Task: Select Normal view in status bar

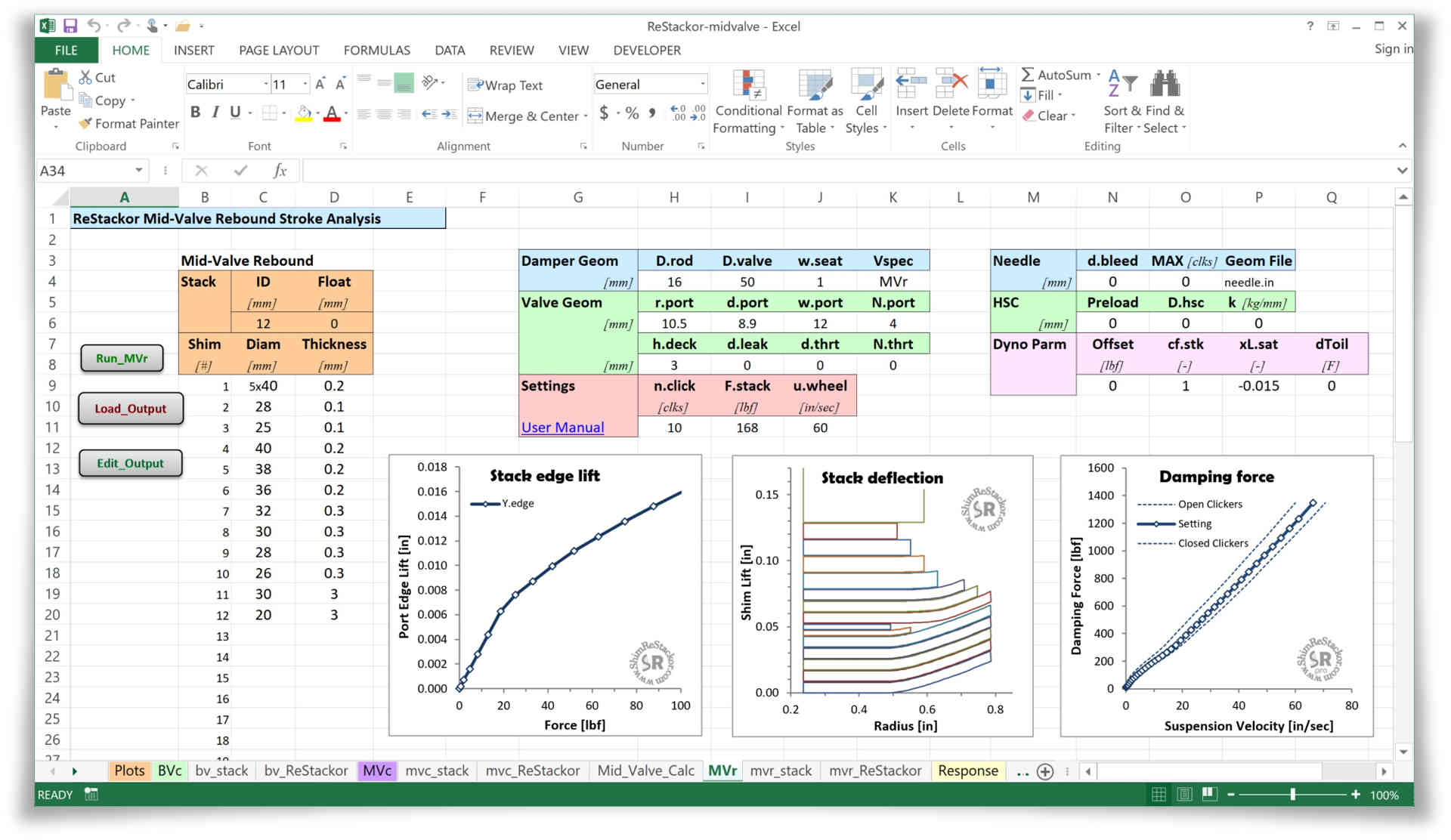Action: 1159,795
